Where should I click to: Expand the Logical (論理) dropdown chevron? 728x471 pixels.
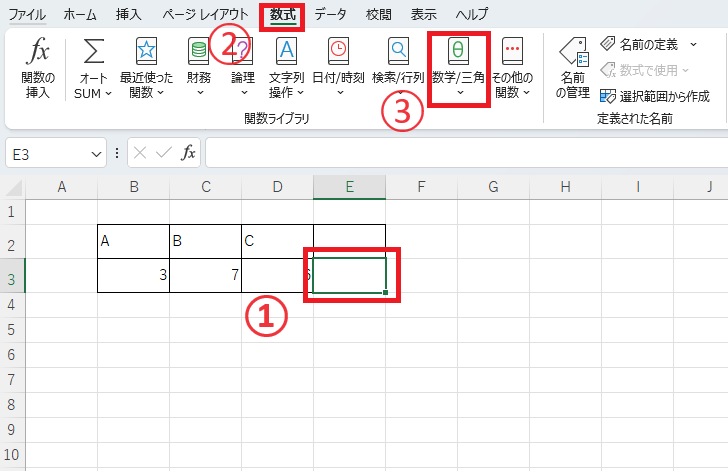tap(244, 92)
